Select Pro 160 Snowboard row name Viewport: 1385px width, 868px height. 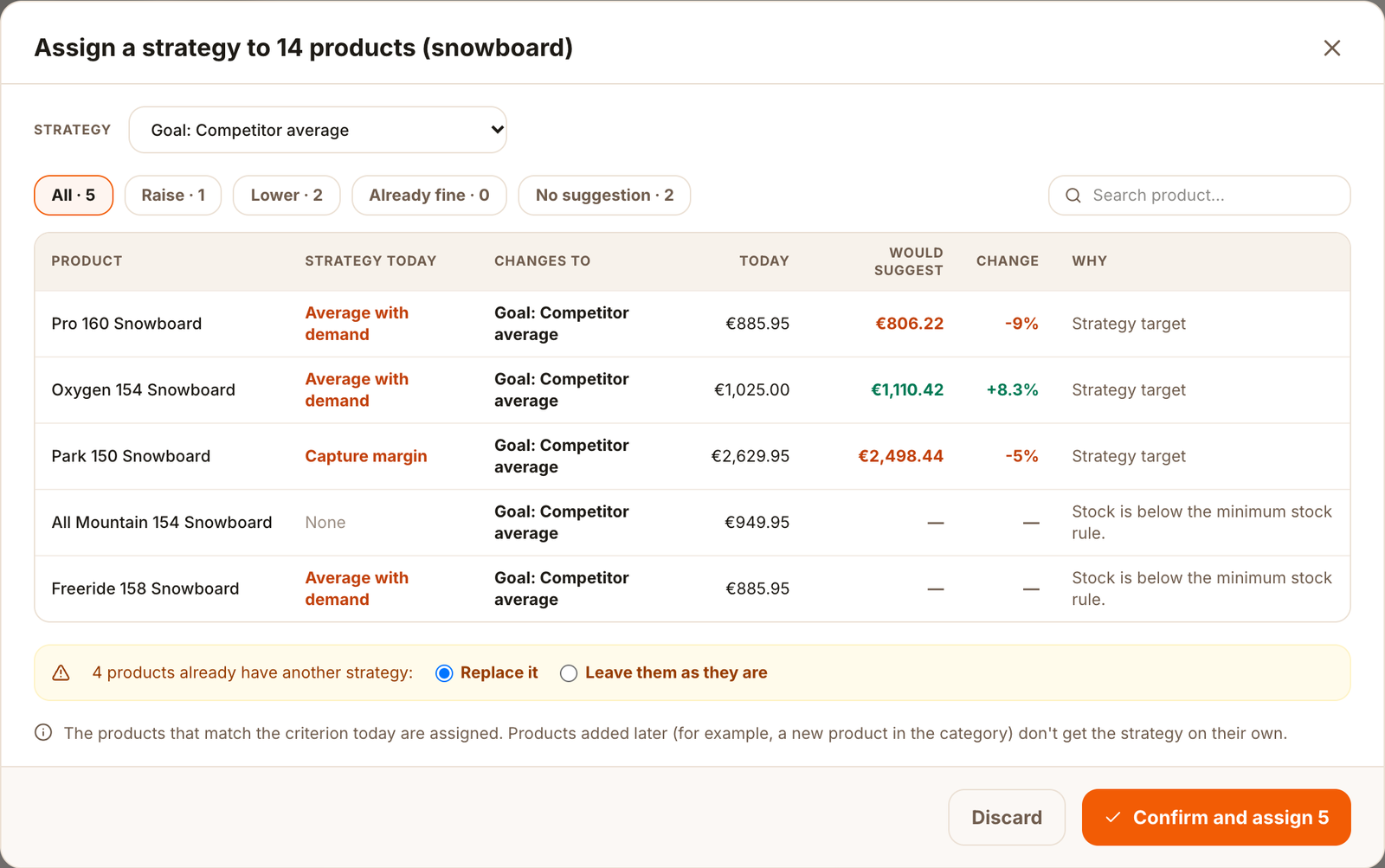tap(126, 324)
